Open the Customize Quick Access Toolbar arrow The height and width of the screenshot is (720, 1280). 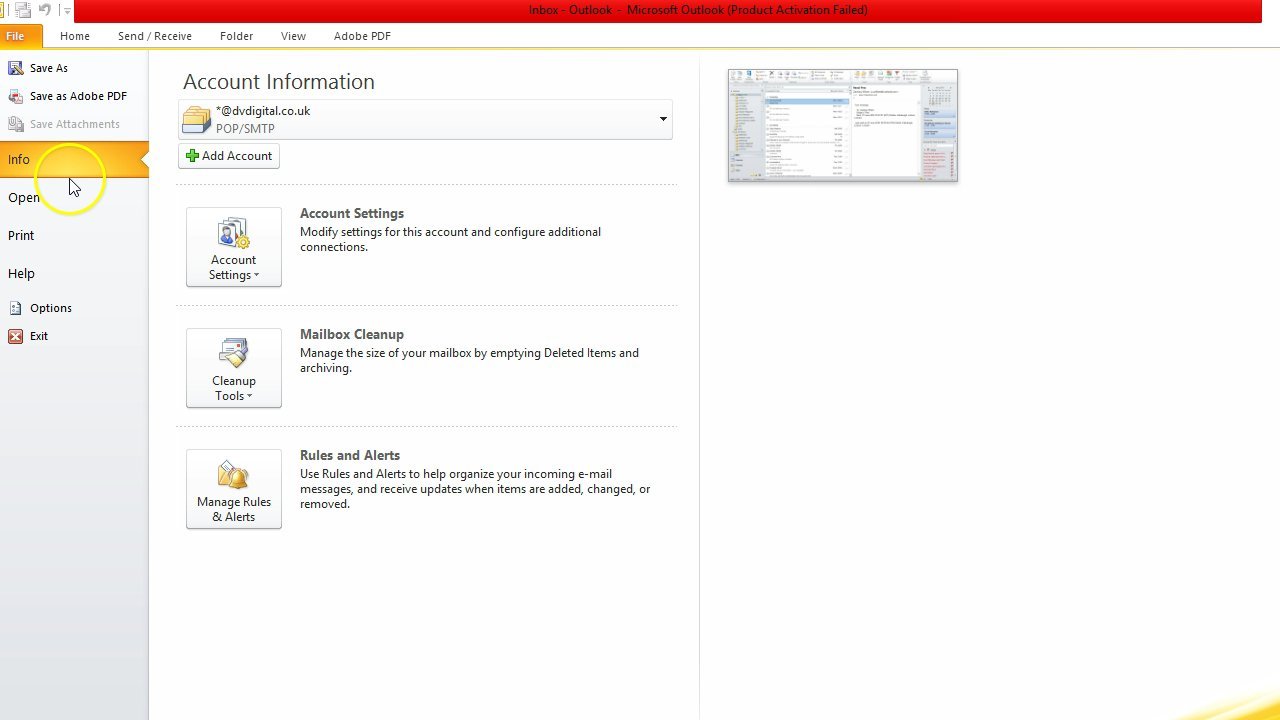point(67,11)
